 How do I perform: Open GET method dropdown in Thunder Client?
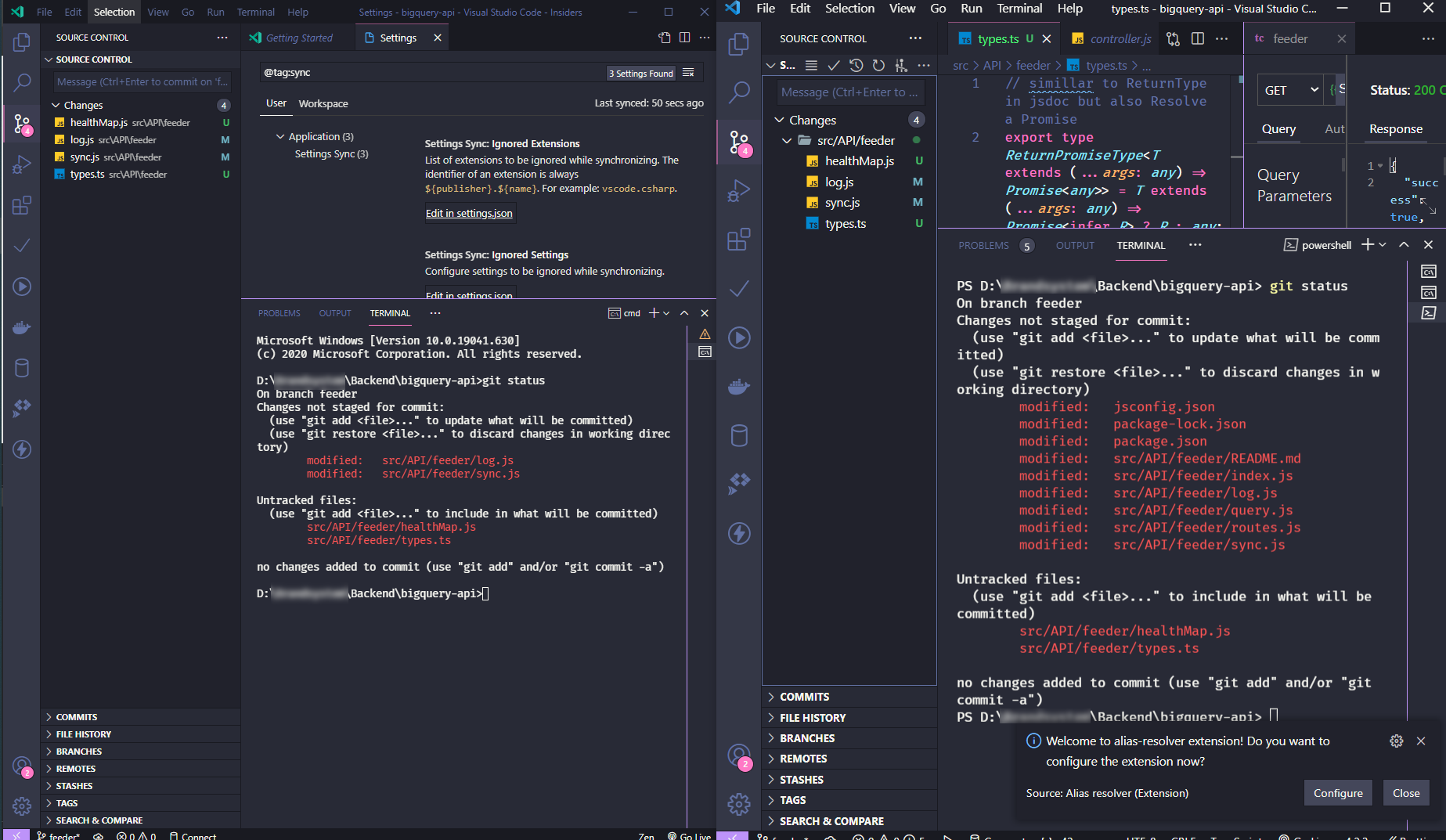(x=1290, y=90)
